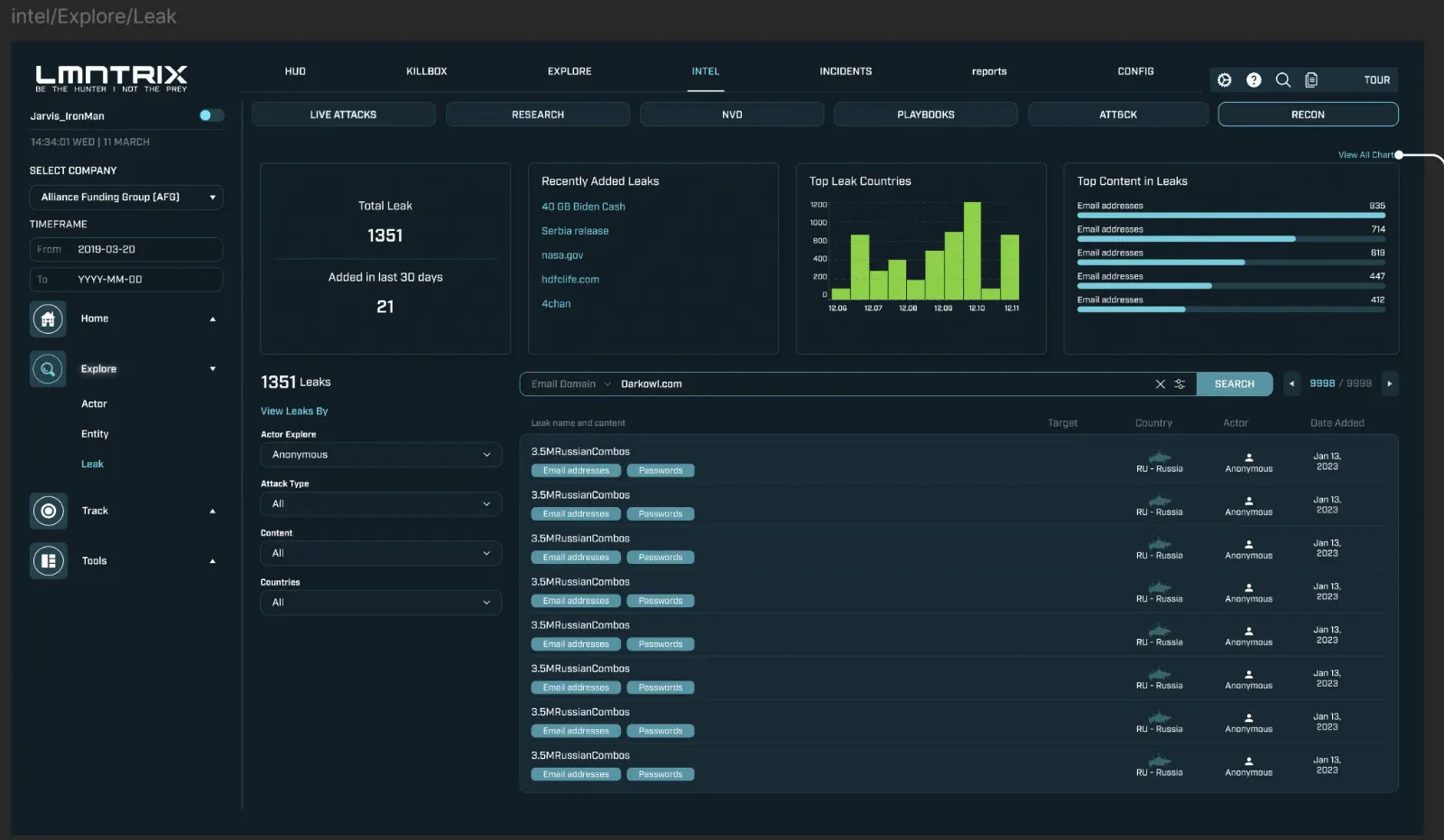Click the timeframe From date field
Screen dimensions: 1444x840
click(x=126, y=250)
